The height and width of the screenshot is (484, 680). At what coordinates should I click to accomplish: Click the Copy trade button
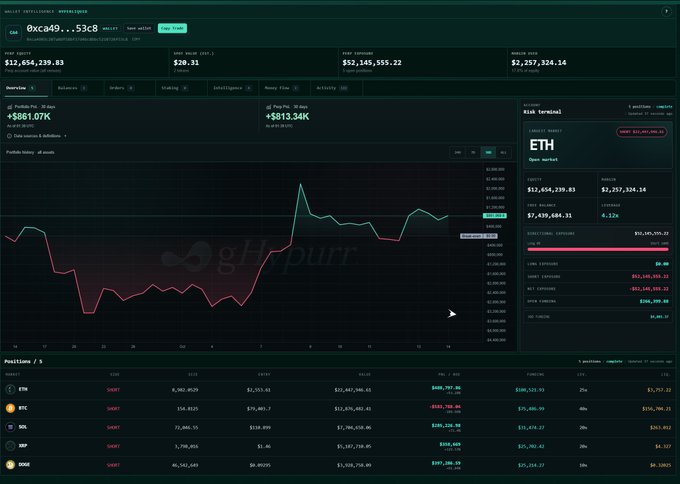click(172, 28)
